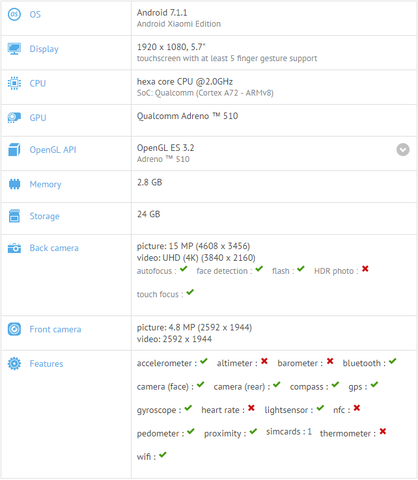Image resolution: width=418 pixels, height=480 pixels.
Task: Click the Storage drive icon
Action: [14, 216]
